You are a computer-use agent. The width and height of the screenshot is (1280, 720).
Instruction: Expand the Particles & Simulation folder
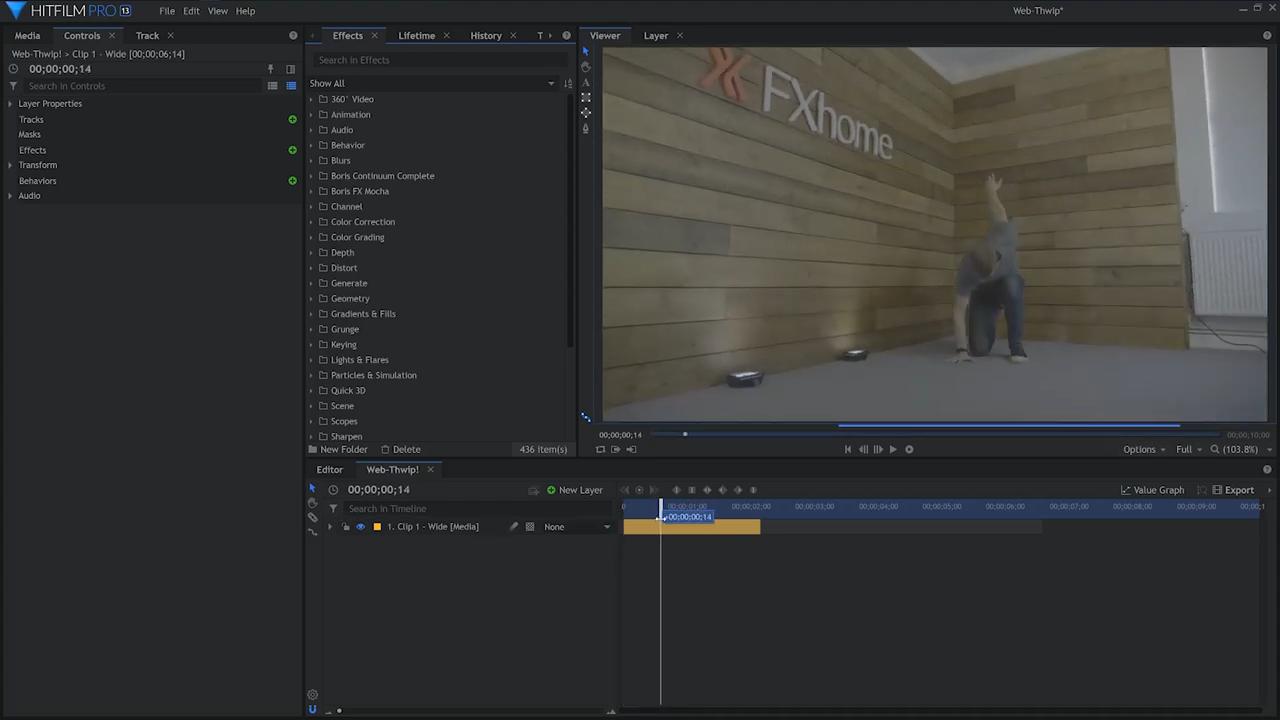click(311, 375)
